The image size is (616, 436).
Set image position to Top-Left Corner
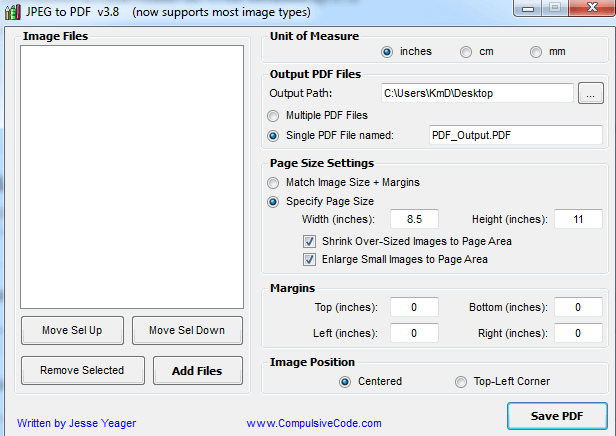pyautogui.click(x=461, y=382)
